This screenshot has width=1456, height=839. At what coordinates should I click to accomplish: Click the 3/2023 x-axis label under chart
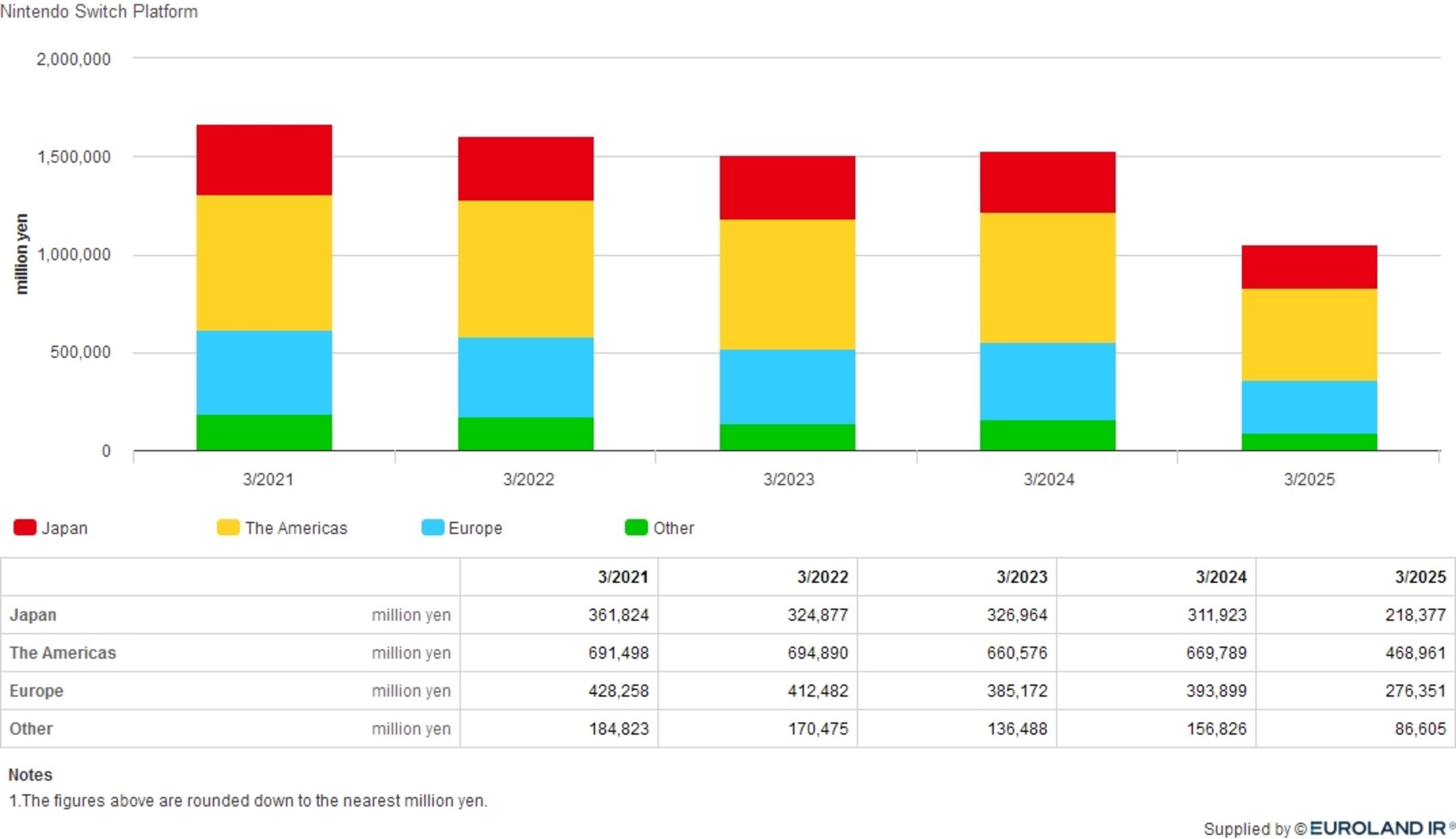[789, 479]
